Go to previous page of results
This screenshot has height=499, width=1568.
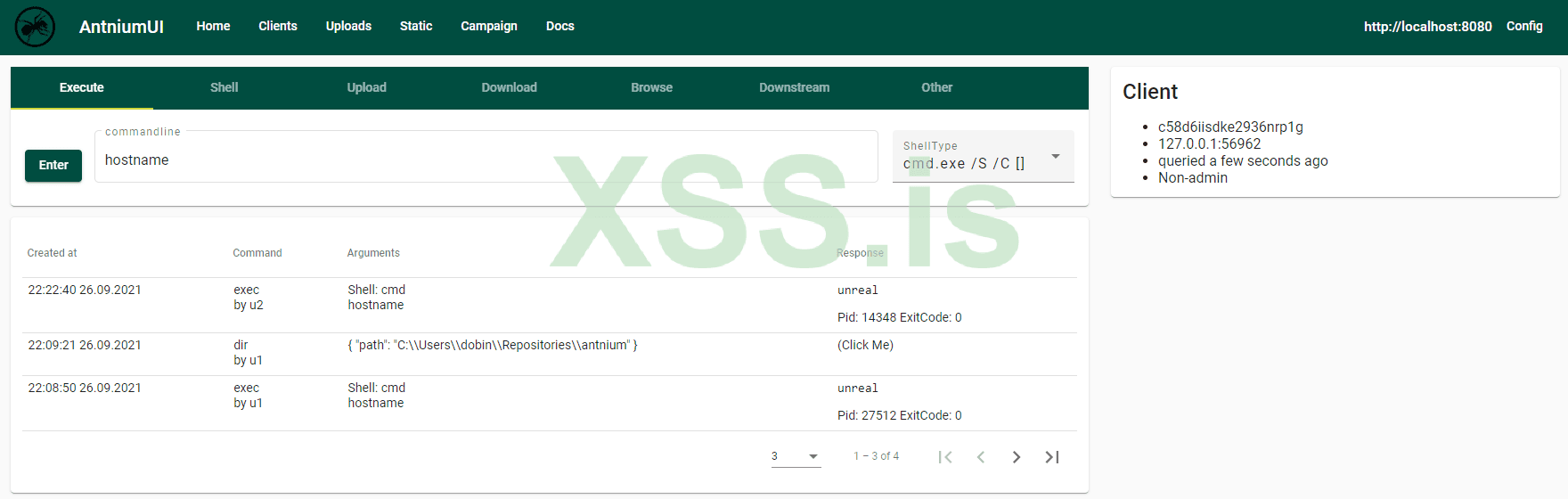tap(981, 457)
